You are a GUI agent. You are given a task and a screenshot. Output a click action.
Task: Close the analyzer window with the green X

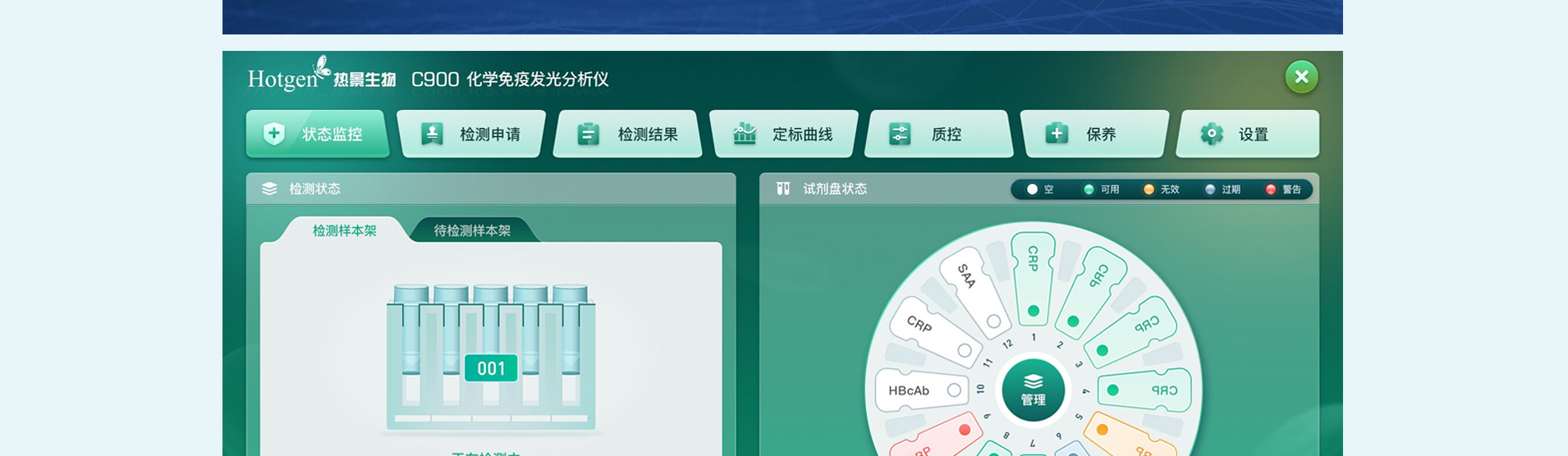click(1301, 77)
